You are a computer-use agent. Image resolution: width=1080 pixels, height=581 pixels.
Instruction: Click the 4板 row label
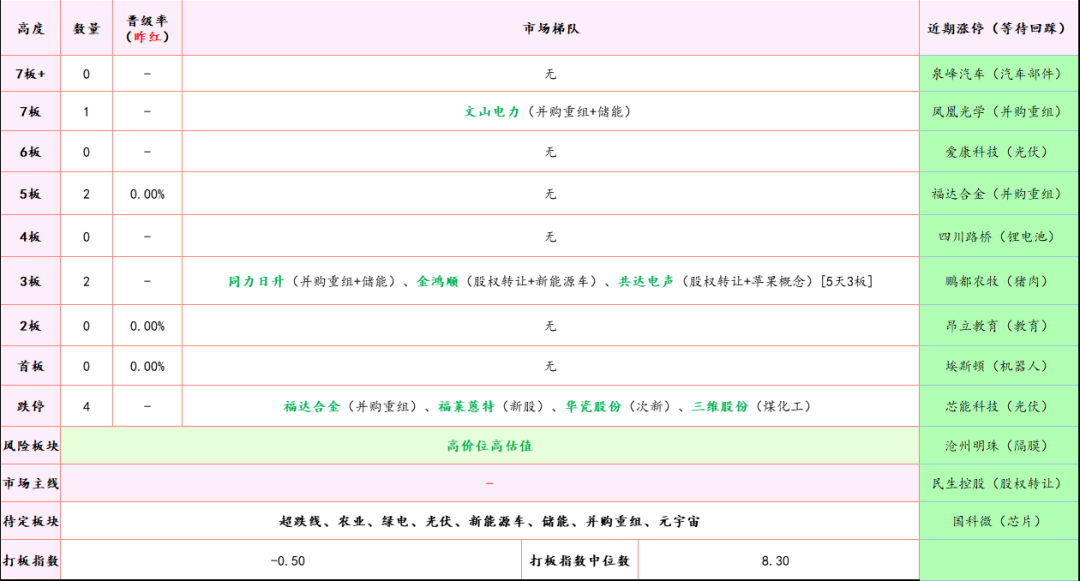click(x=30, y=237)
